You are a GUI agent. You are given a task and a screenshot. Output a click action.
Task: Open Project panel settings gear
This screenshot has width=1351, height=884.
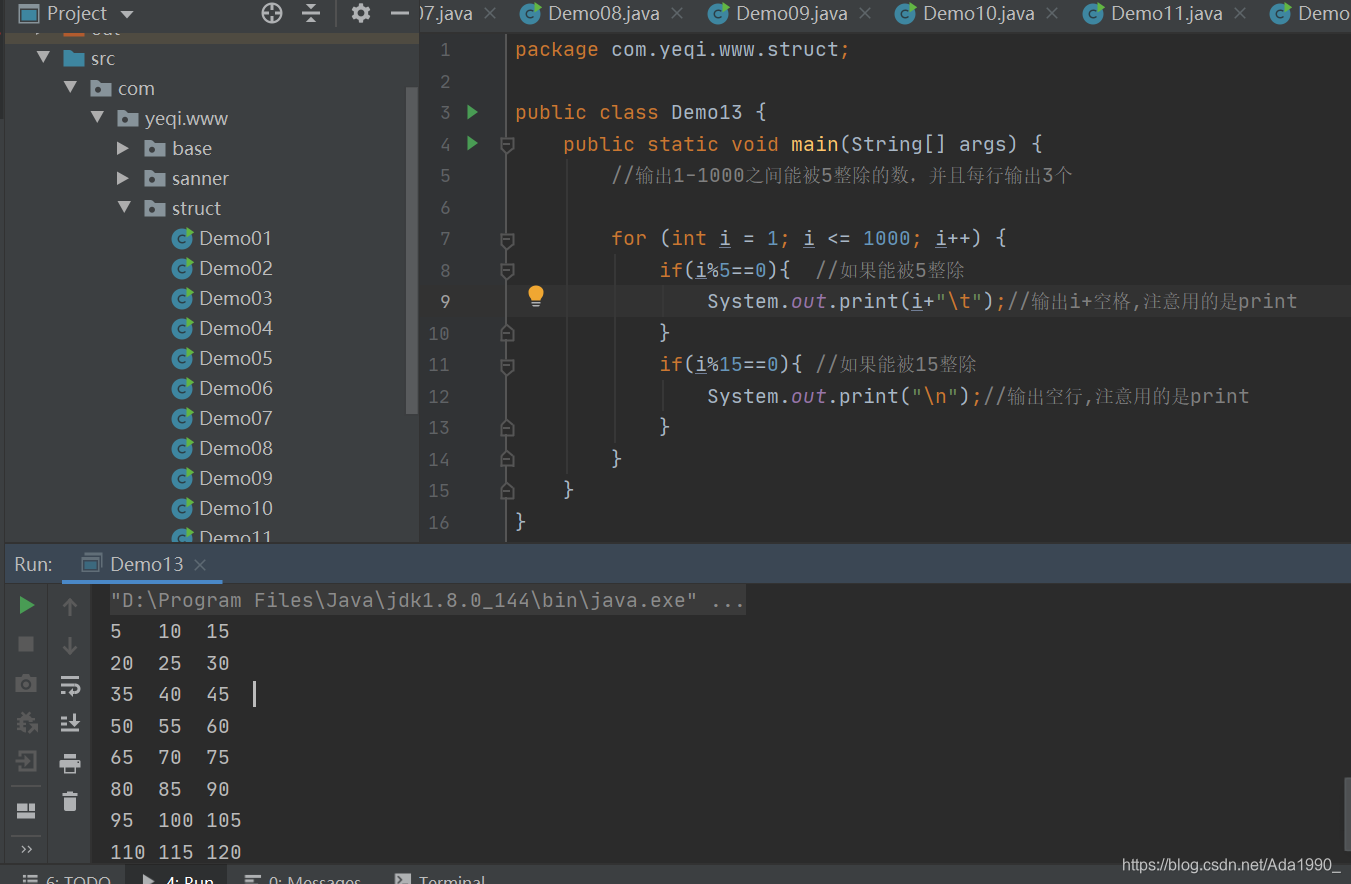pyautogui.click(x=360, y=13)
